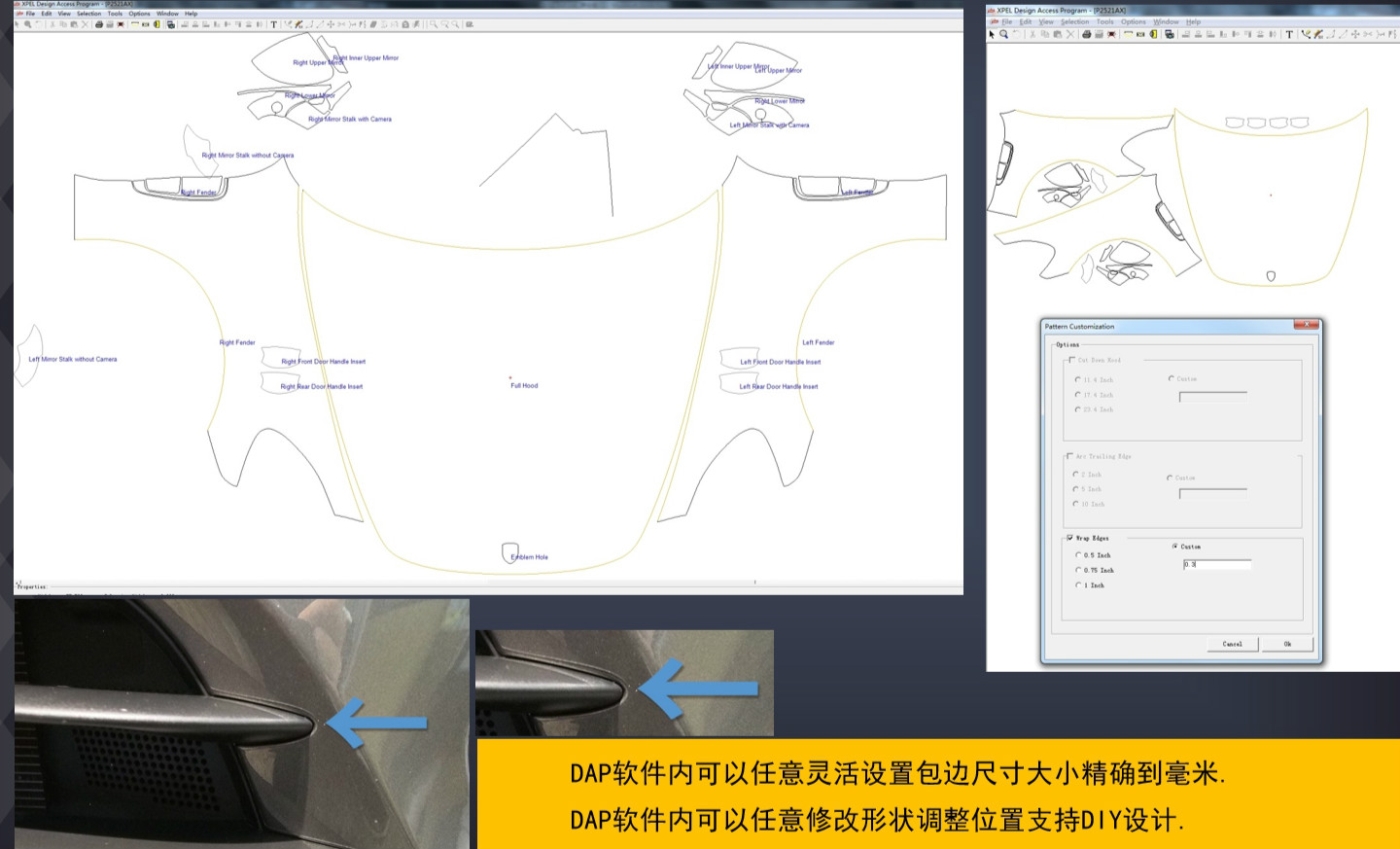The height and width of the screenshot is (849, 1400).
Task: Select the arrow pointer tool in right window
Action: [992, 34]
